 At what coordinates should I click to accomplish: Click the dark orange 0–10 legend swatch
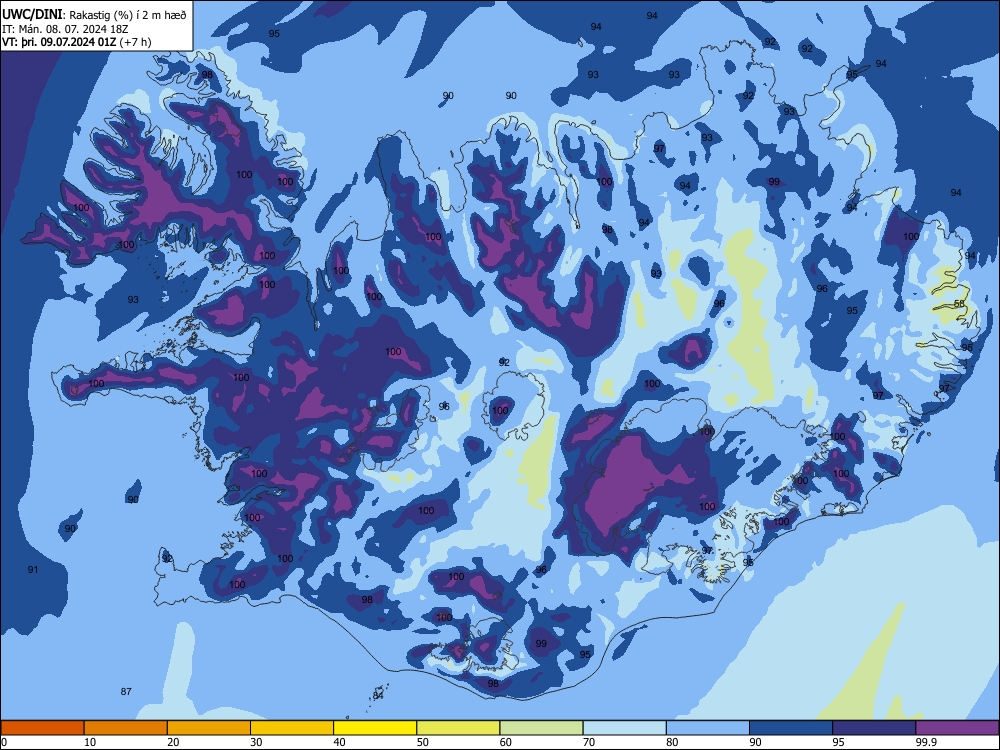tap(42, 728)
